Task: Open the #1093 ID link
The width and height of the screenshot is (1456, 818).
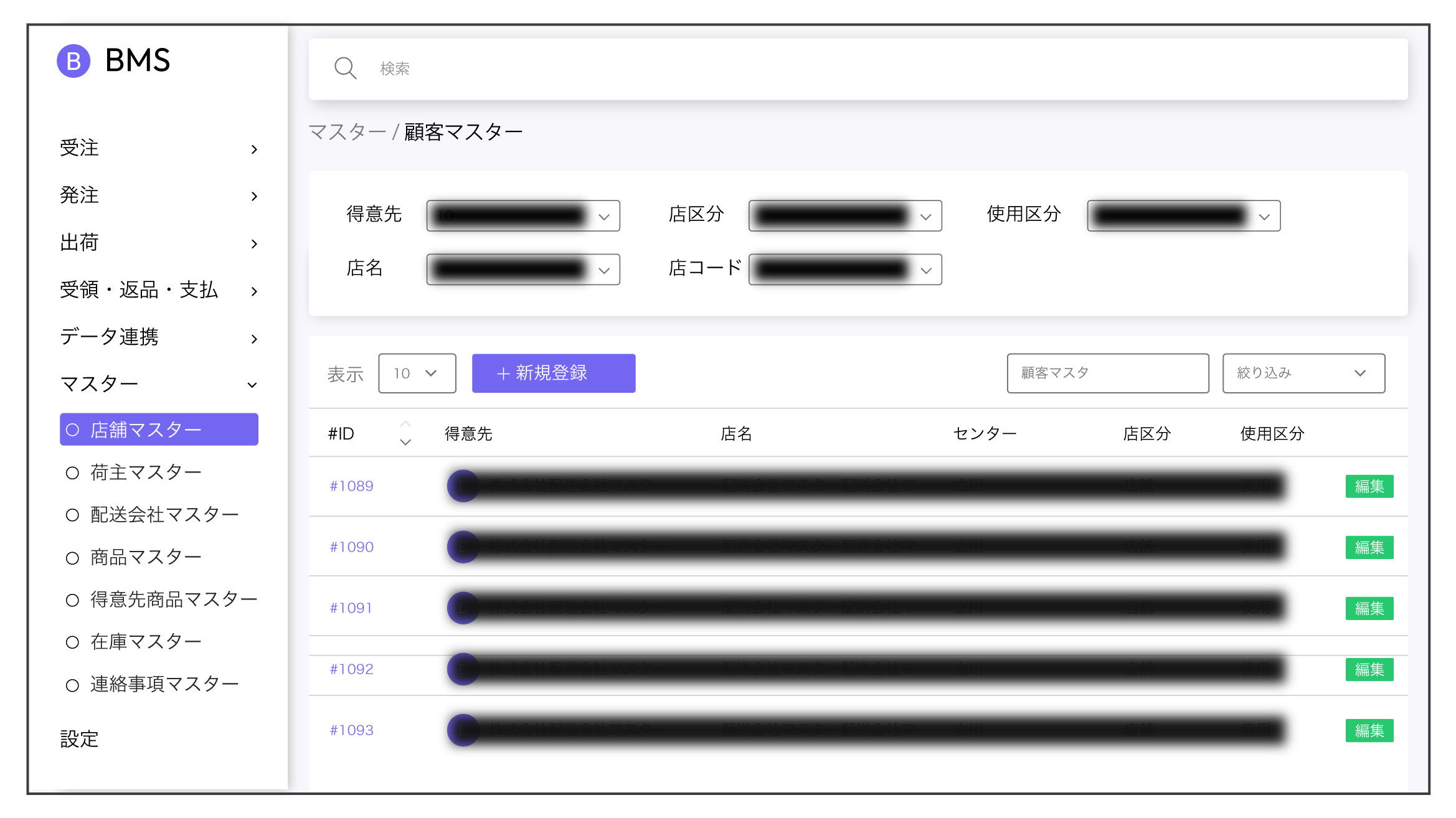Action: coord(351,730)
